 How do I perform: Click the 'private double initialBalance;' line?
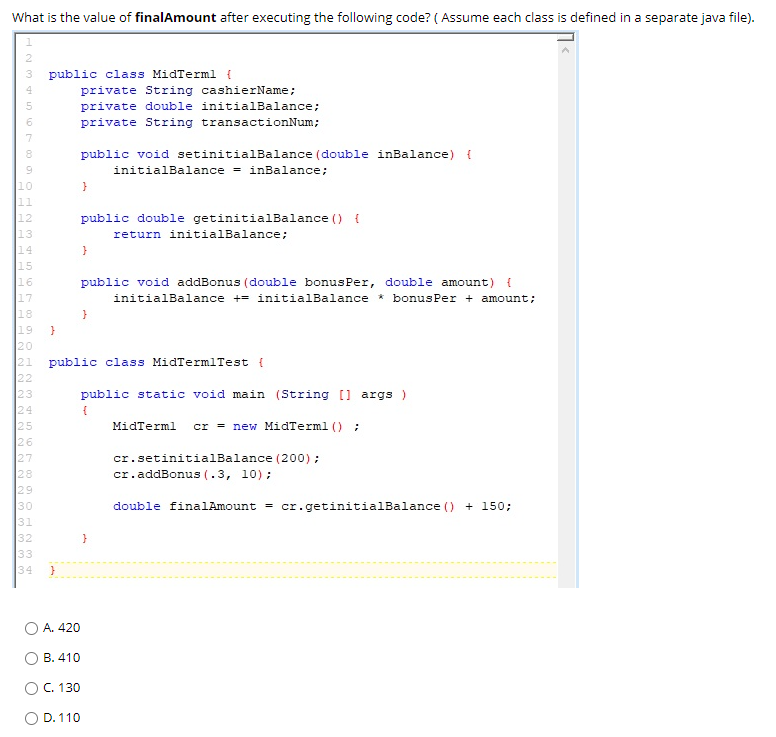coord(200,106)
